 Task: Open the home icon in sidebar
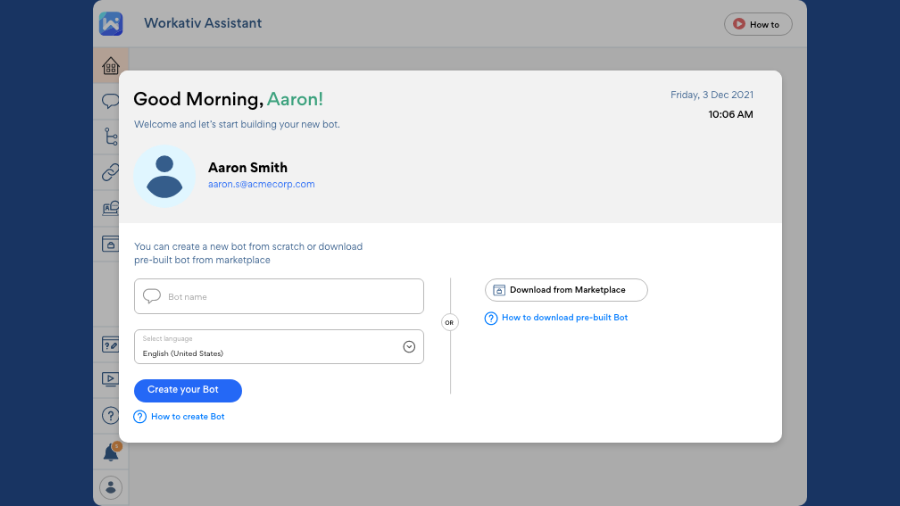tap(111, 66)
